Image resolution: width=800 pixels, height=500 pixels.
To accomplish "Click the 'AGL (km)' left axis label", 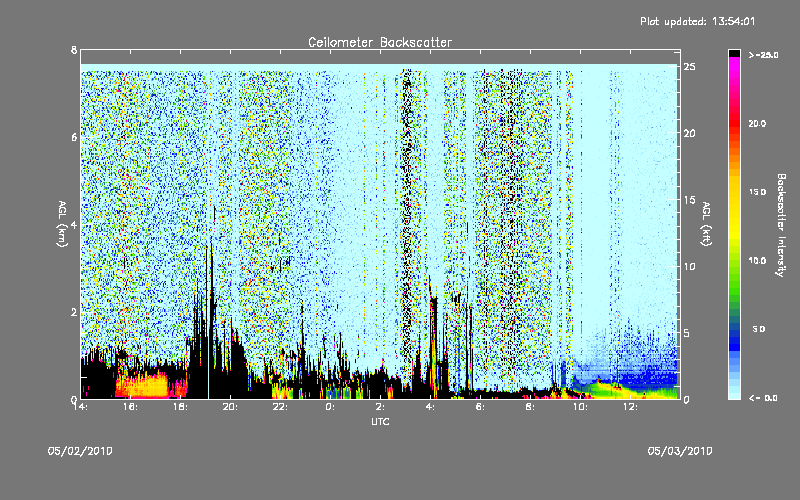I will (62, 224).
